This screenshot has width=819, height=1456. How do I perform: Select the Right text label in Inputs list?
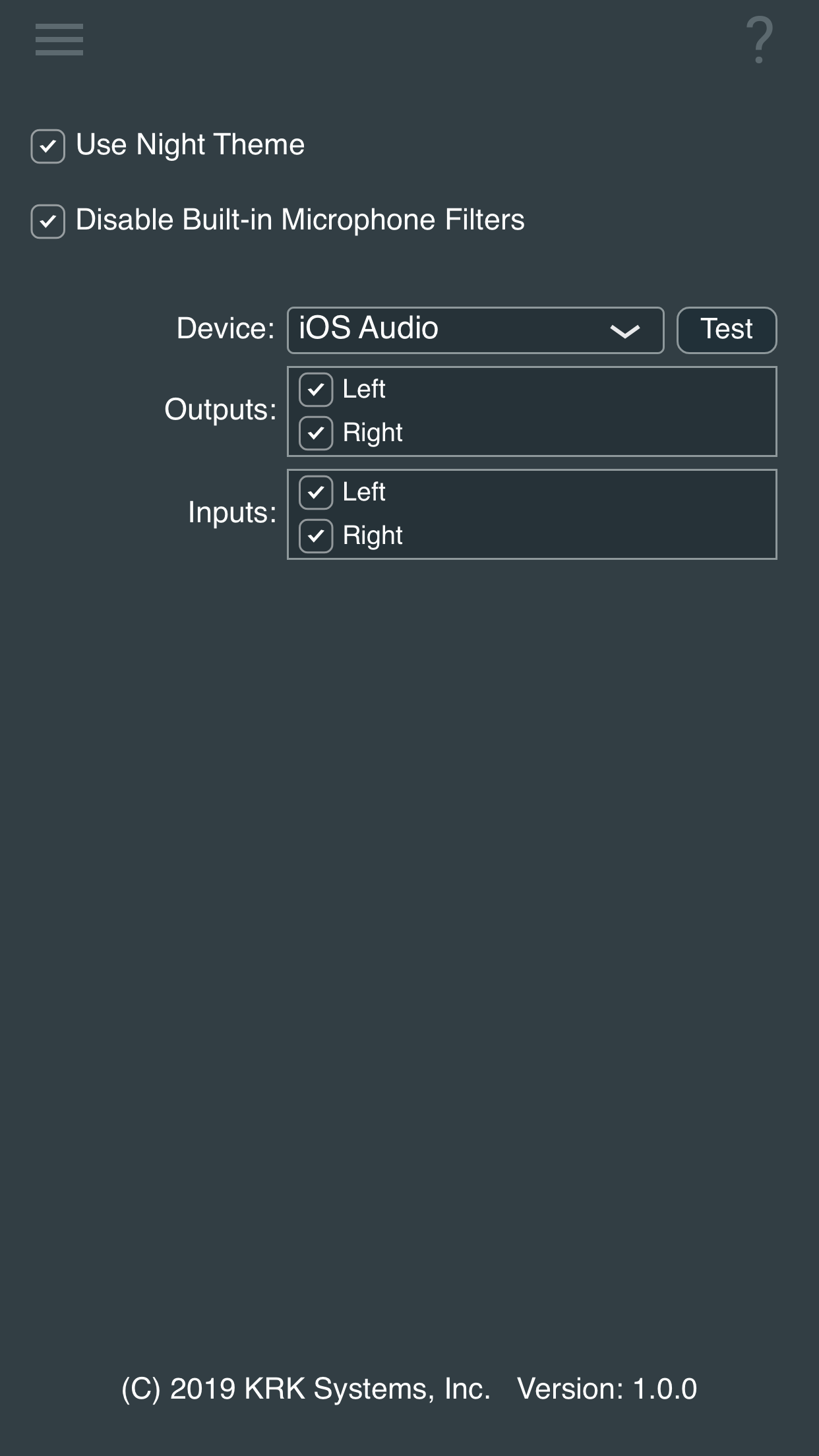pos(373,535)
